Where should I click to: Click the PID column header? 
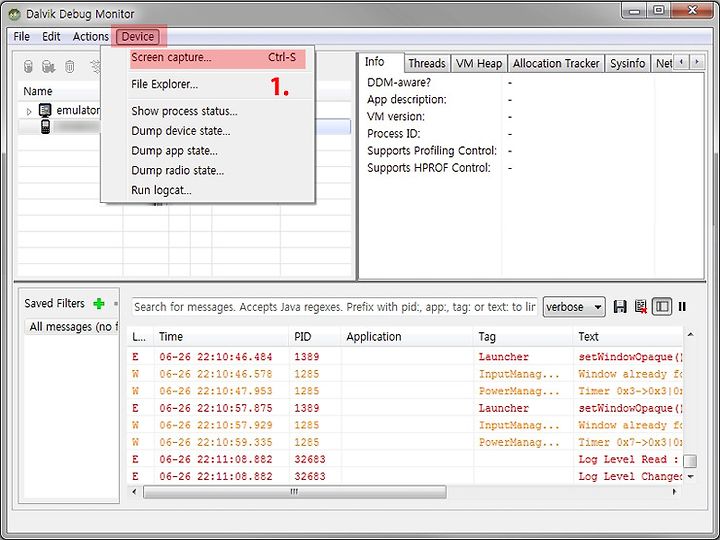tap(315, 337)
